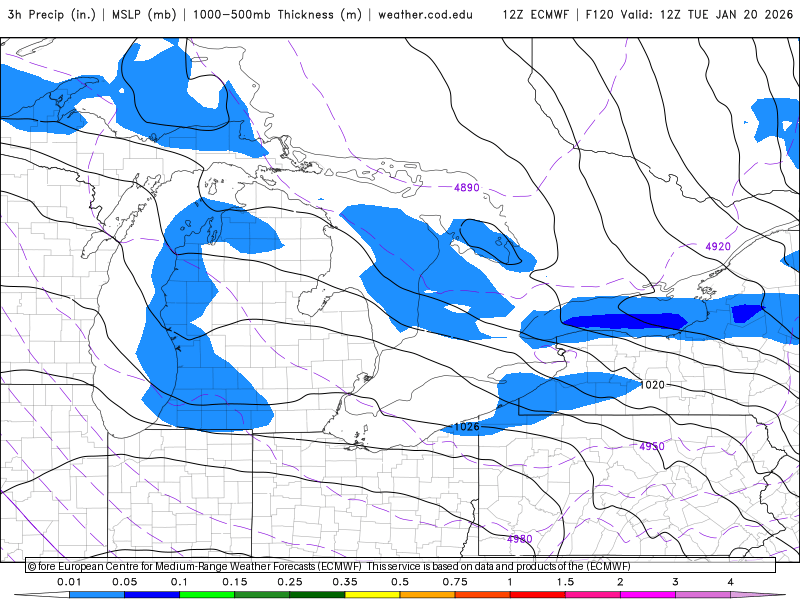The image size is (800, 600).
Task: Select the yellow 0.35 legend swatch
Action: 372,595
